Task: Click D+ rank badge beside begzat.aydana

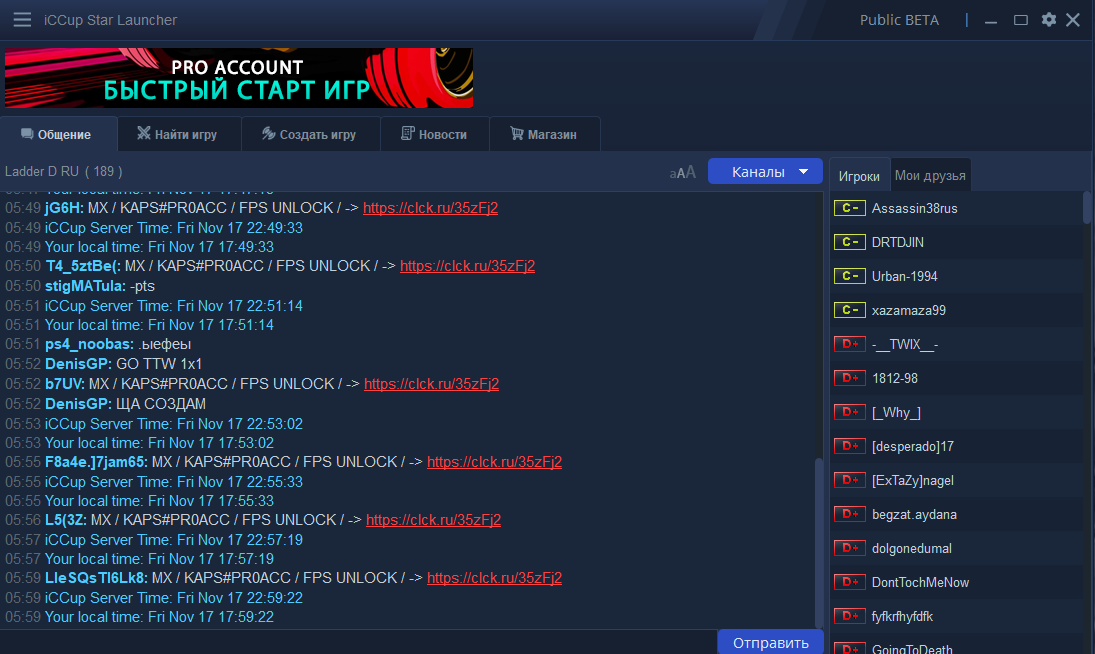Action: tap(849, 514)
